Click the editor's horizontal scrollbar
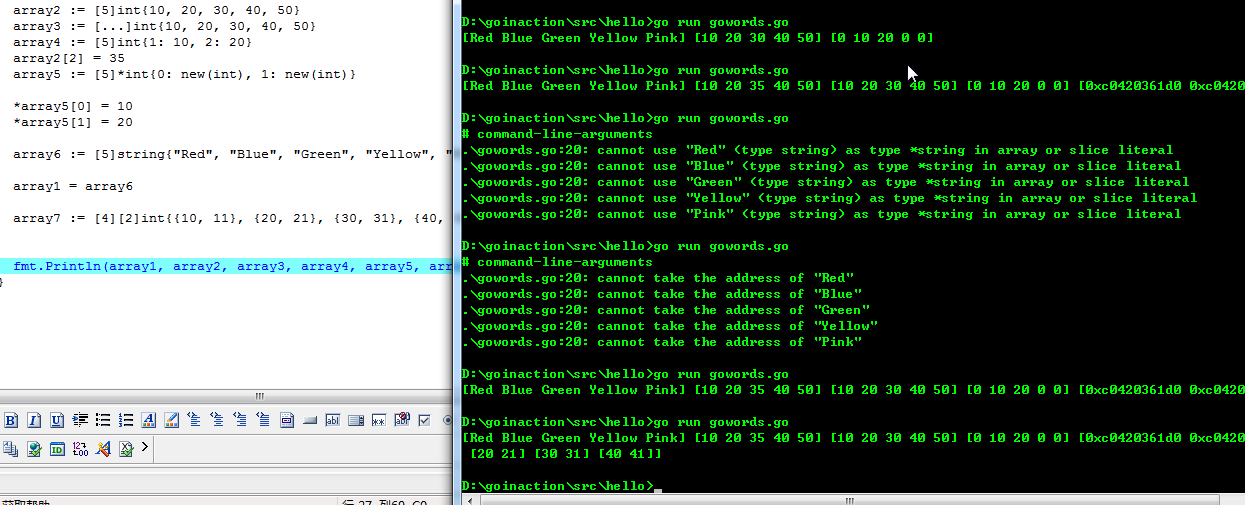 [226, 396]
